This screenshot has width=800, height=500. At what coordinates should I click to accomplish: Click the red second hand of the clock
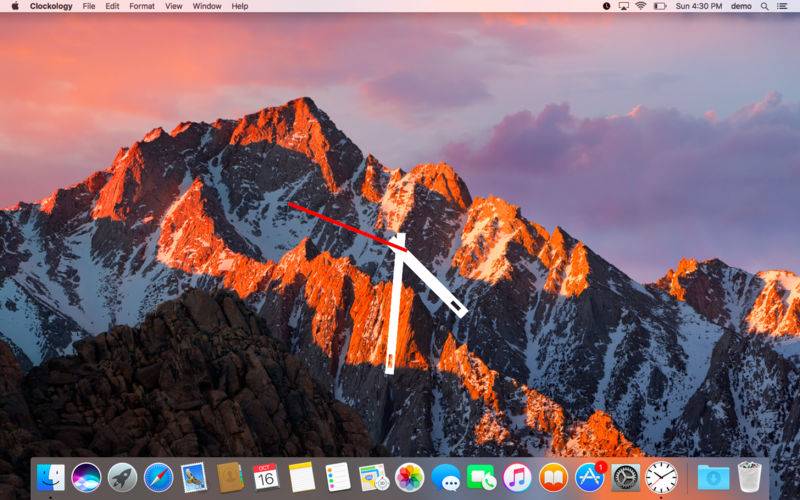click(347, 227)
